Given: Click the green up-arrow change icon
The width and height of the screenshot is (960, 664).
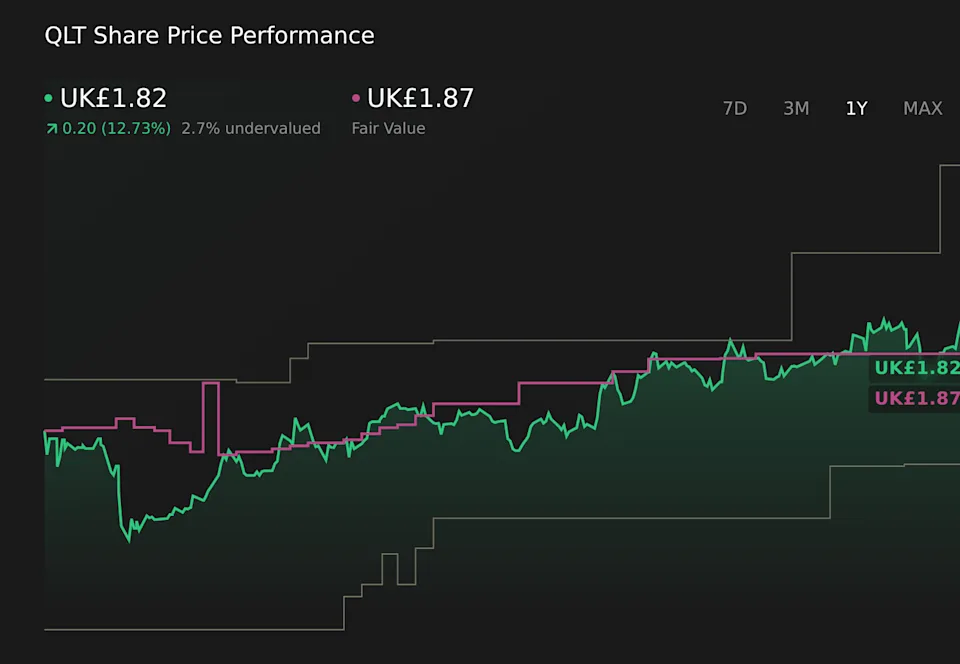Looking at the screenshot, I should point(51,129).
